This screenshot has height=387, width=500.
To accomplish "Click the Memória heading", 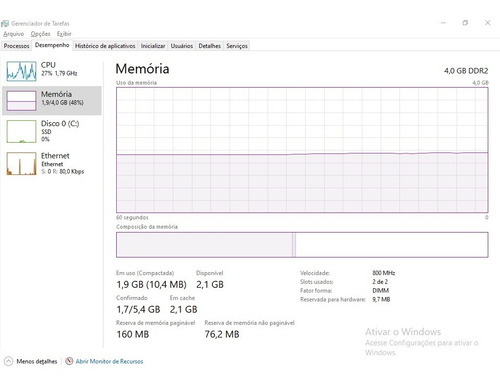I will coord(142,69).
